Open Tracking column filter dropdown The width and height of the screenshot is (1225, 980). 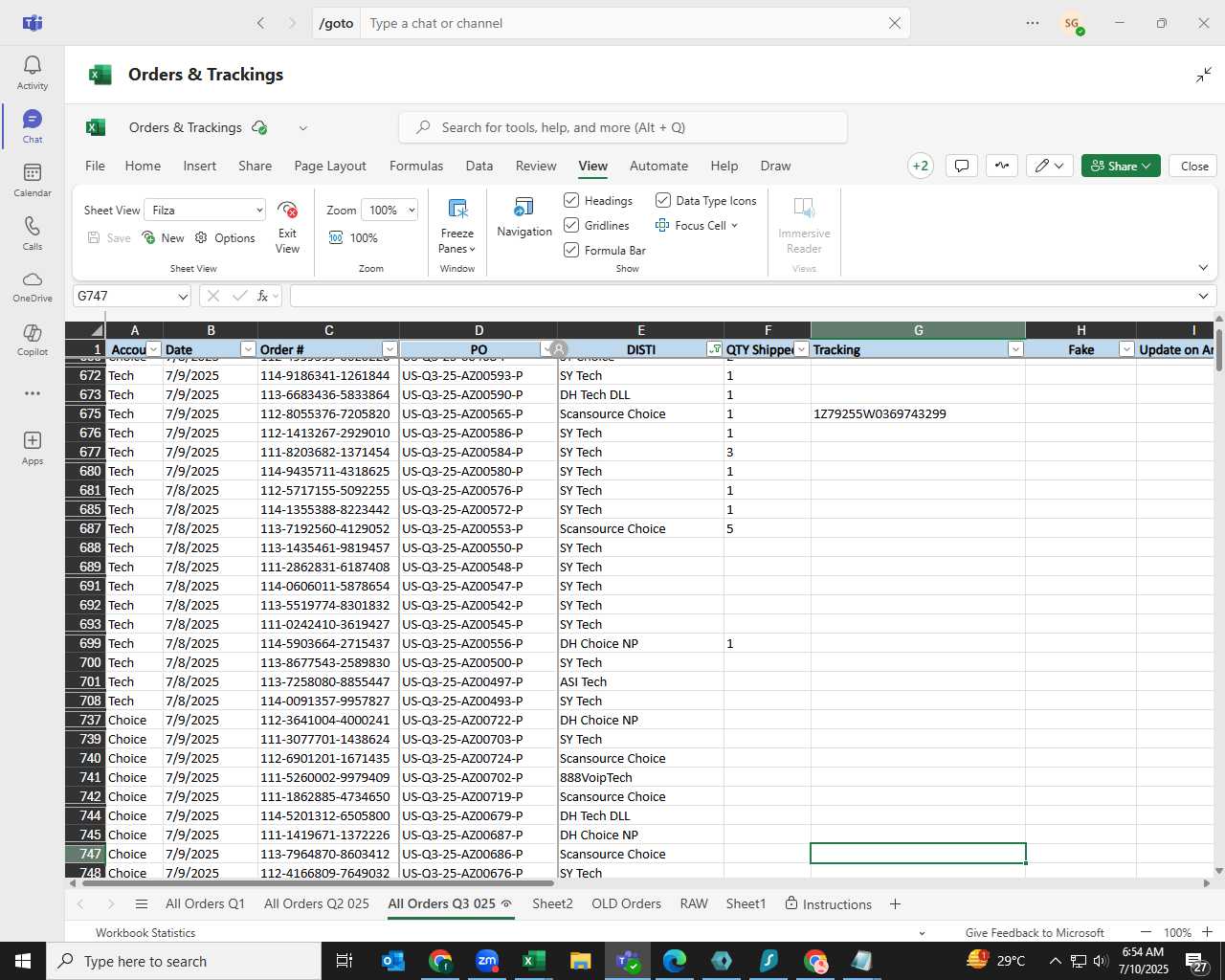click(1015, 349)
